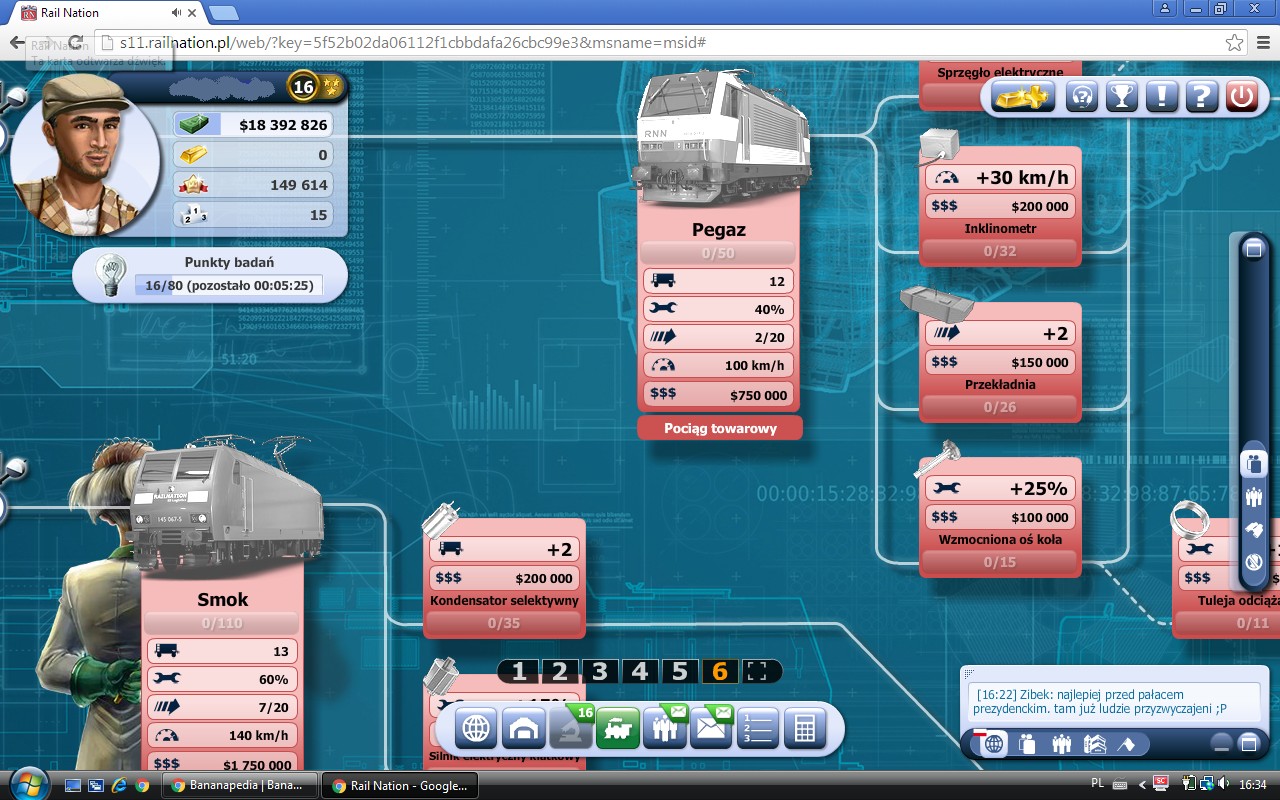
Task: Open the engine house depot icon
Action: click(523, 729)
